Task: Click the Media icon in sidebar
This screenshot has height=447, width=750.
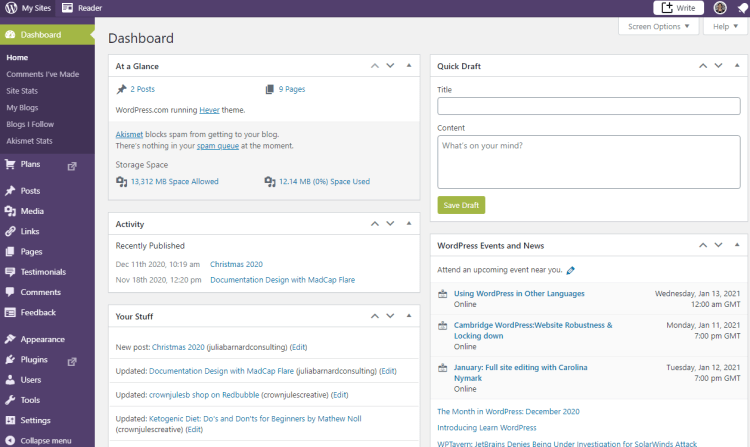Action: [10, 211]
